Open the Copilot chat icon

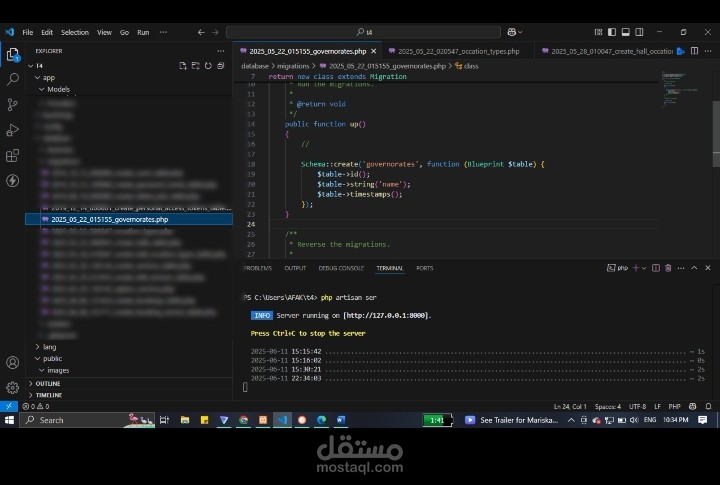[512, 32]
